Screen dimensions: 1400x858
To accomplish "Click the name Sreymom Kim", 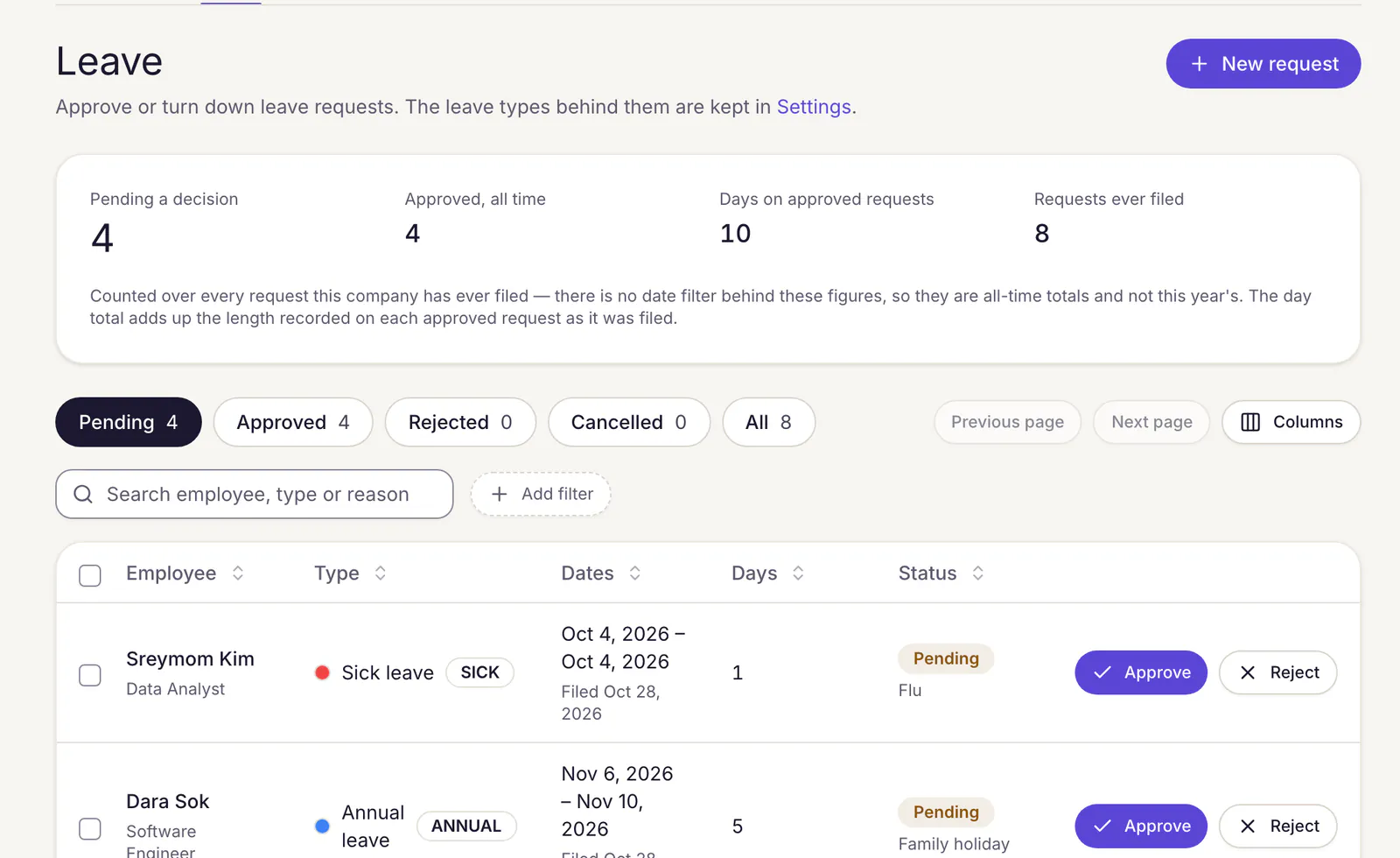I will pos(190,659).
